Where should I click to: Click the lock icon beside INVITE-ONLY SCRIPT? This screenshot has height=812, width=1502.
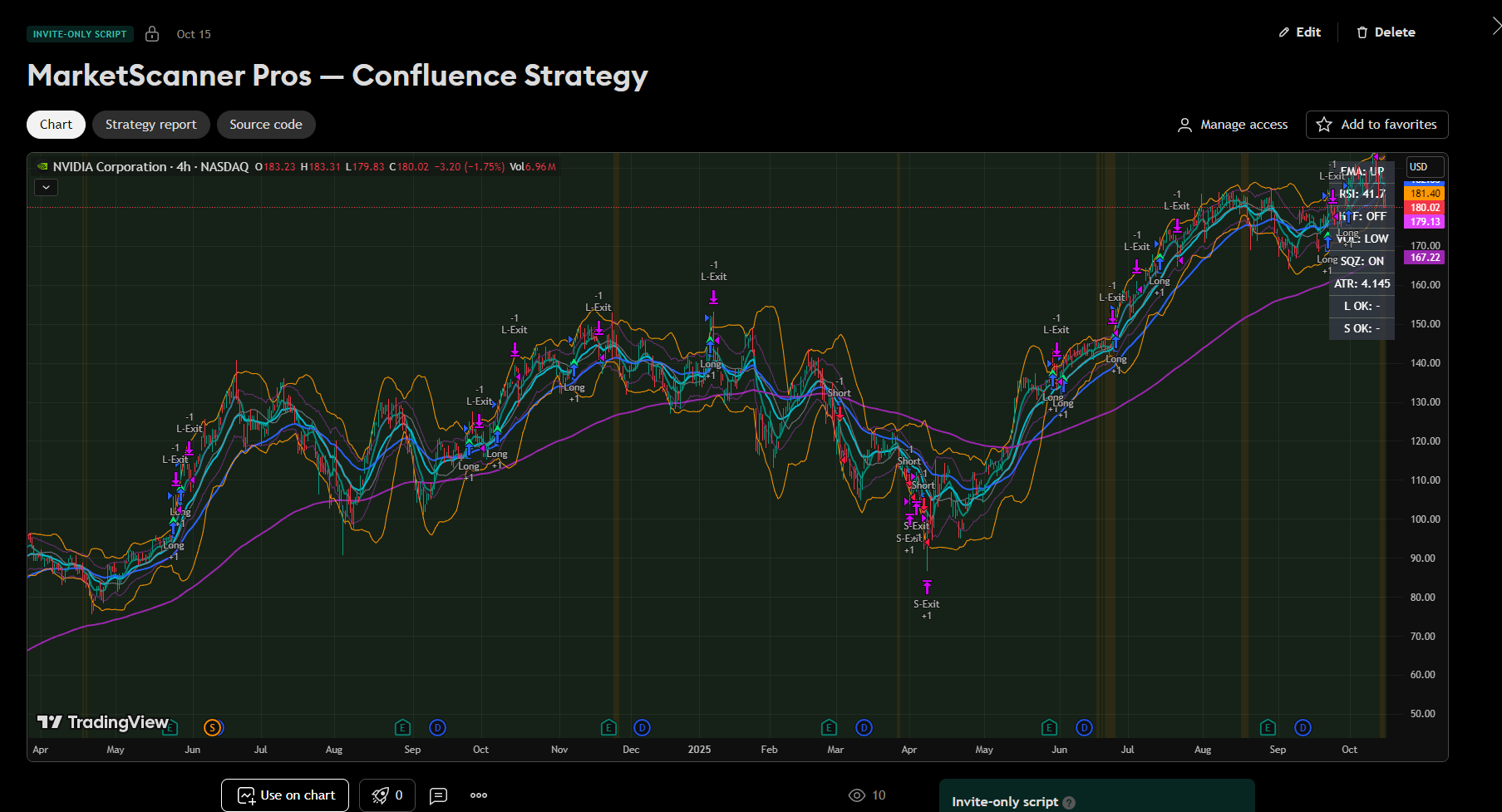pyautogui.click(x=152, y=33)
